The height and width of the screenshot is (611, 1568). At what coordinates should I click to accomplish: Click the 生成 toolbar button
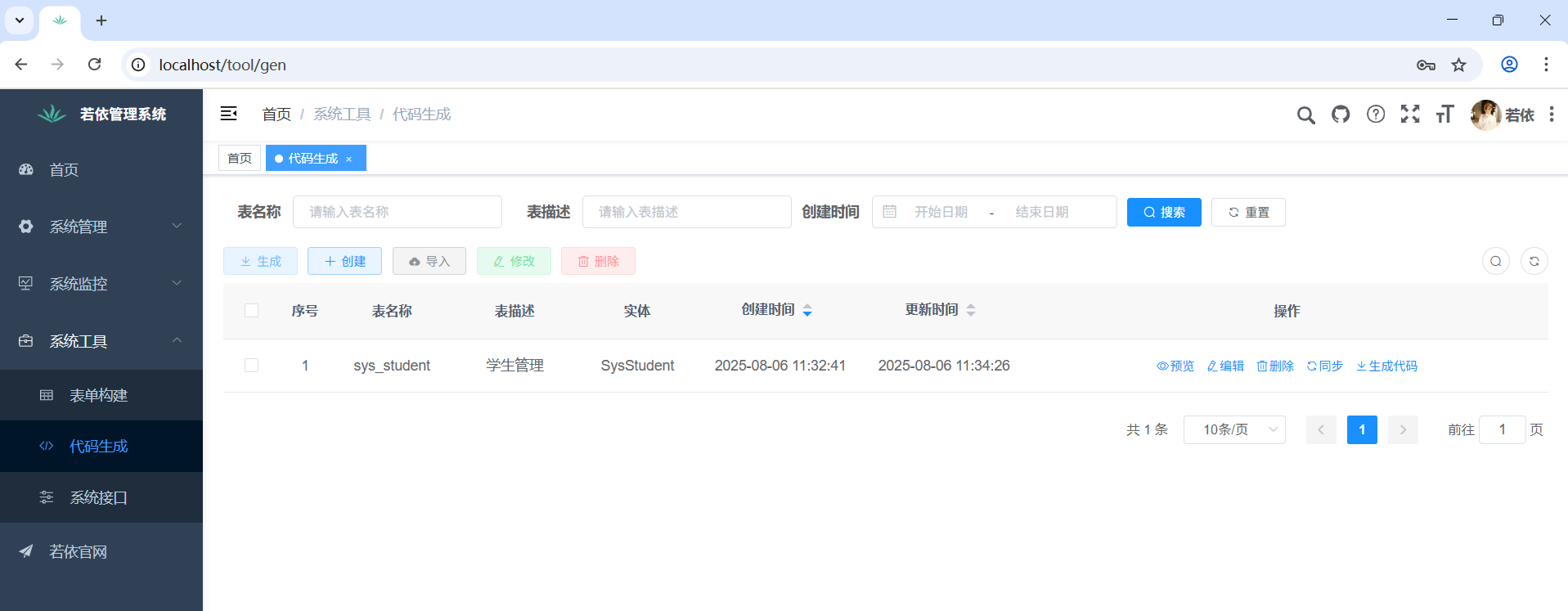(x=260, y=261)
